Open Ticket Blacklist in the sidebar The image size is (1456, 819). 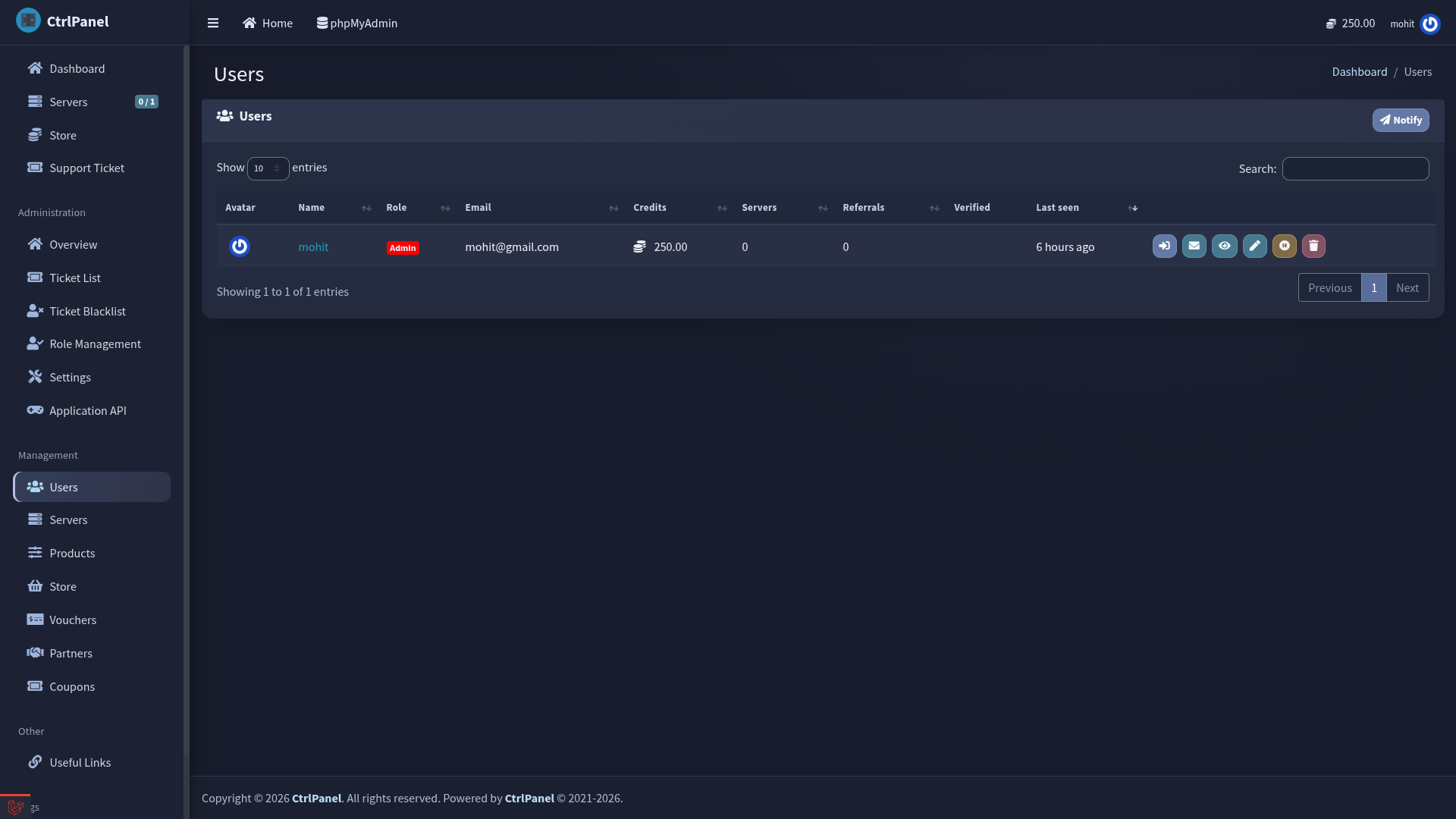[x=92, y=311]
